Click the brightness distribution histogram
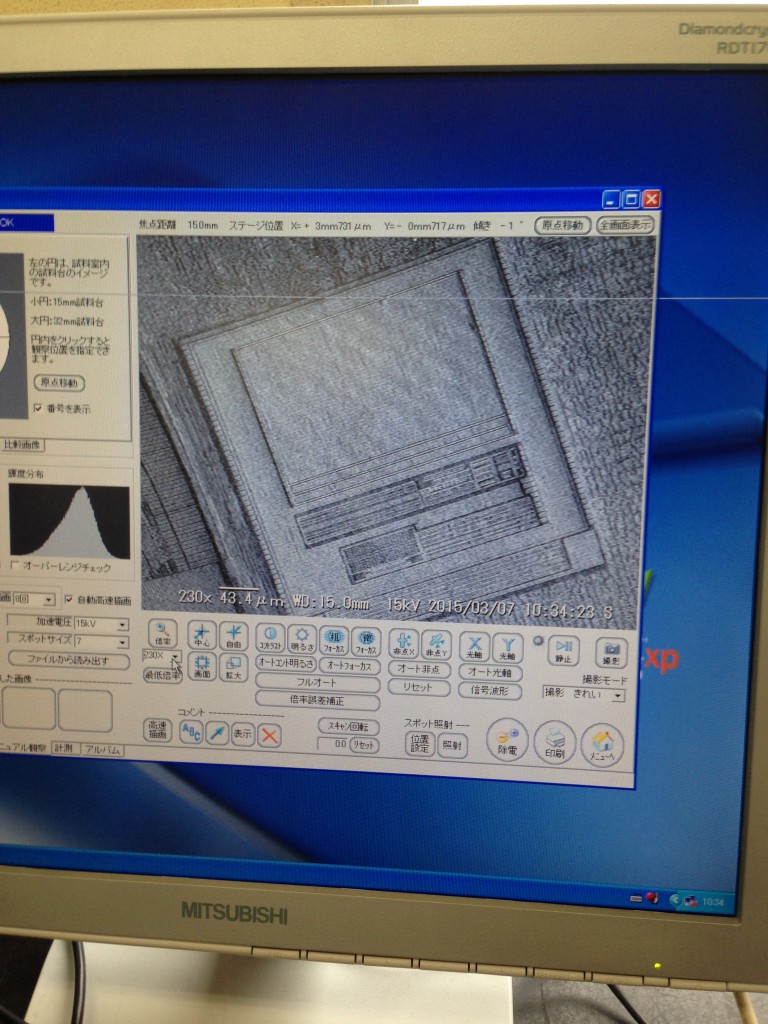The image size is (768, 1024). click(69, 520)
